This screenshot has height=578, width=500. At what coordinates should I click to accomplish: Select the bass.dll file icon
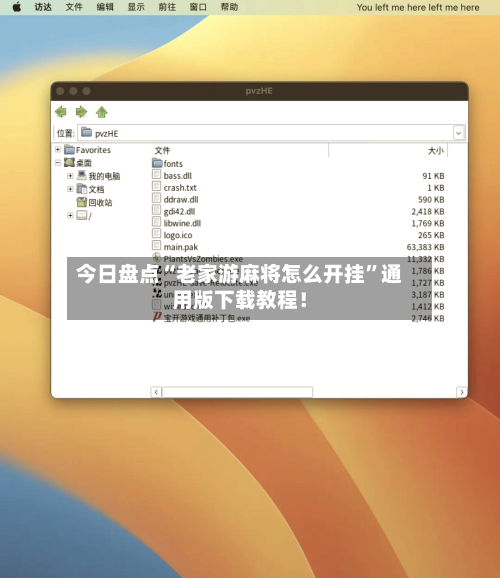coord(156,175)
